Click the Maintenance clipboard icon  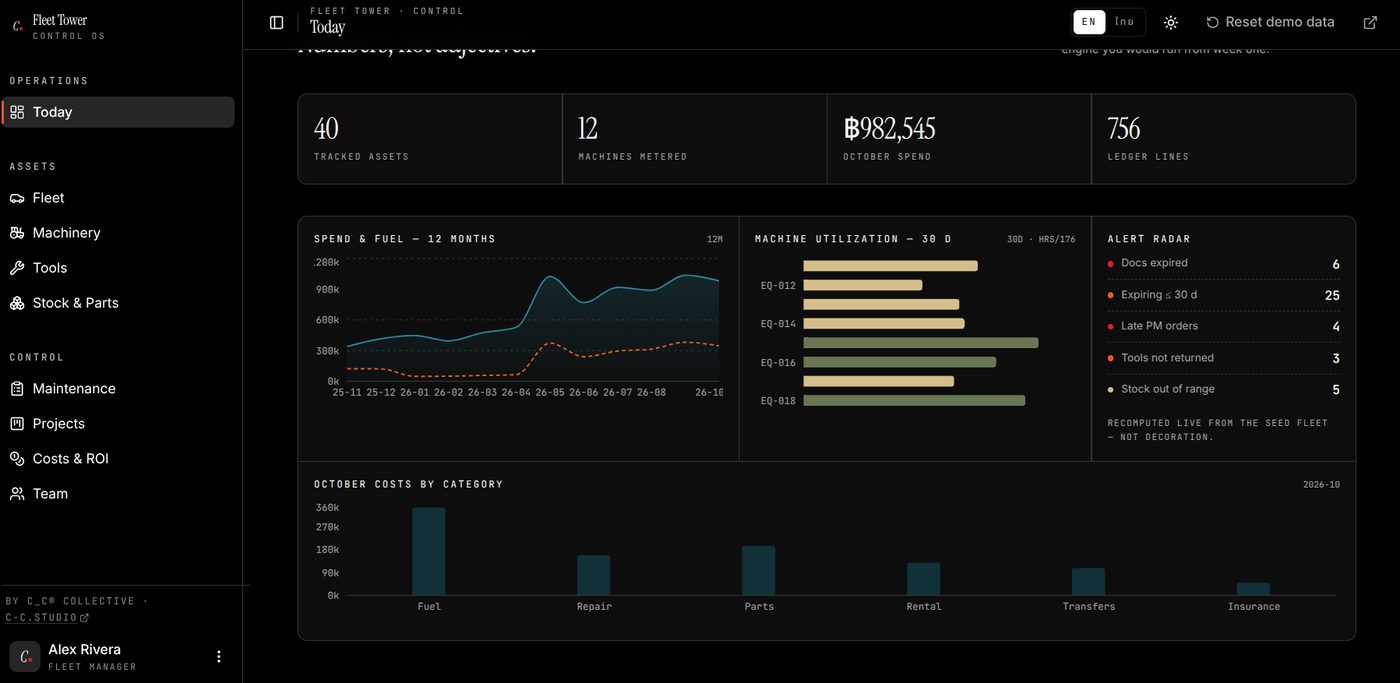[x=17, y=389]
